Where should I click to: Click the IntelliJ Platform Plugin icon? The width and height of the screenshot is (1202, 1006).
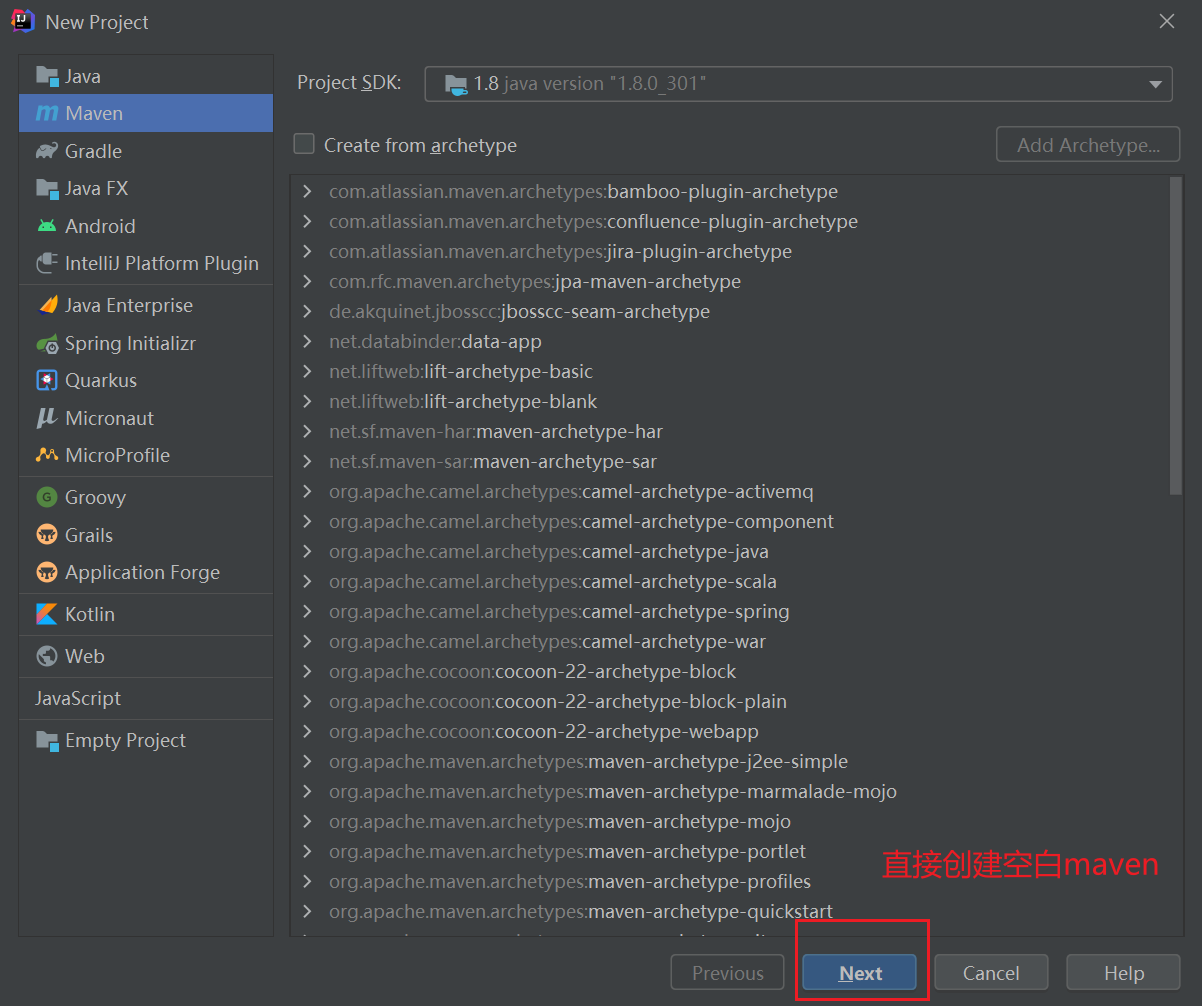click(47, 263)
